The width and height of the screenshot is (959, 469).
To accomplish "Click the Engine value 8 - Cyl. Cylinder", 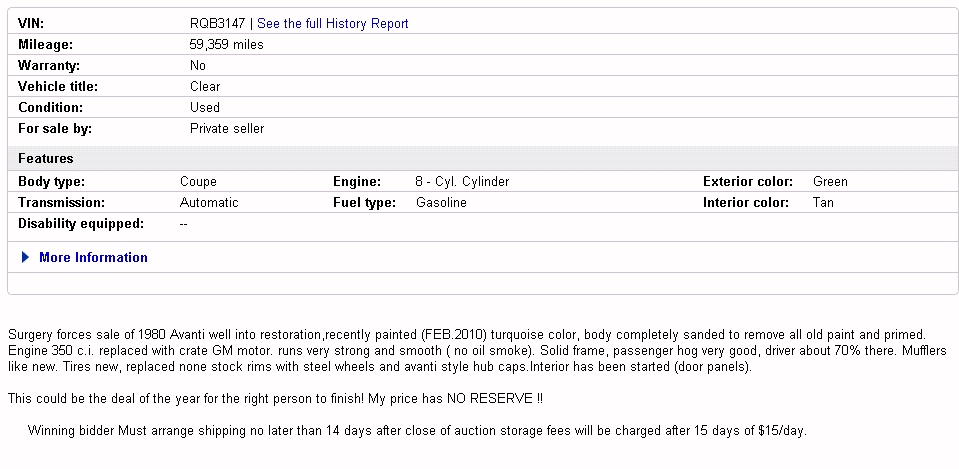I will (x=462, y=181).
